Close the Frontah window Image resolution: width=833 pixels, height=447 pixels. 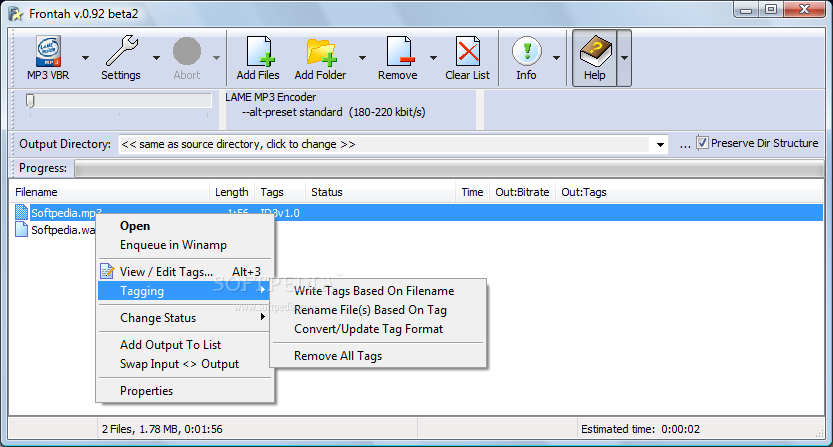tap(804, 10)
